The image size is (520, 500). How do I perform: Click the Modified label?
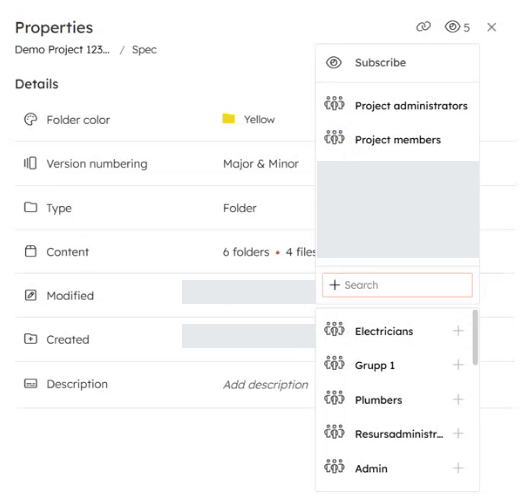pos(70,296)
